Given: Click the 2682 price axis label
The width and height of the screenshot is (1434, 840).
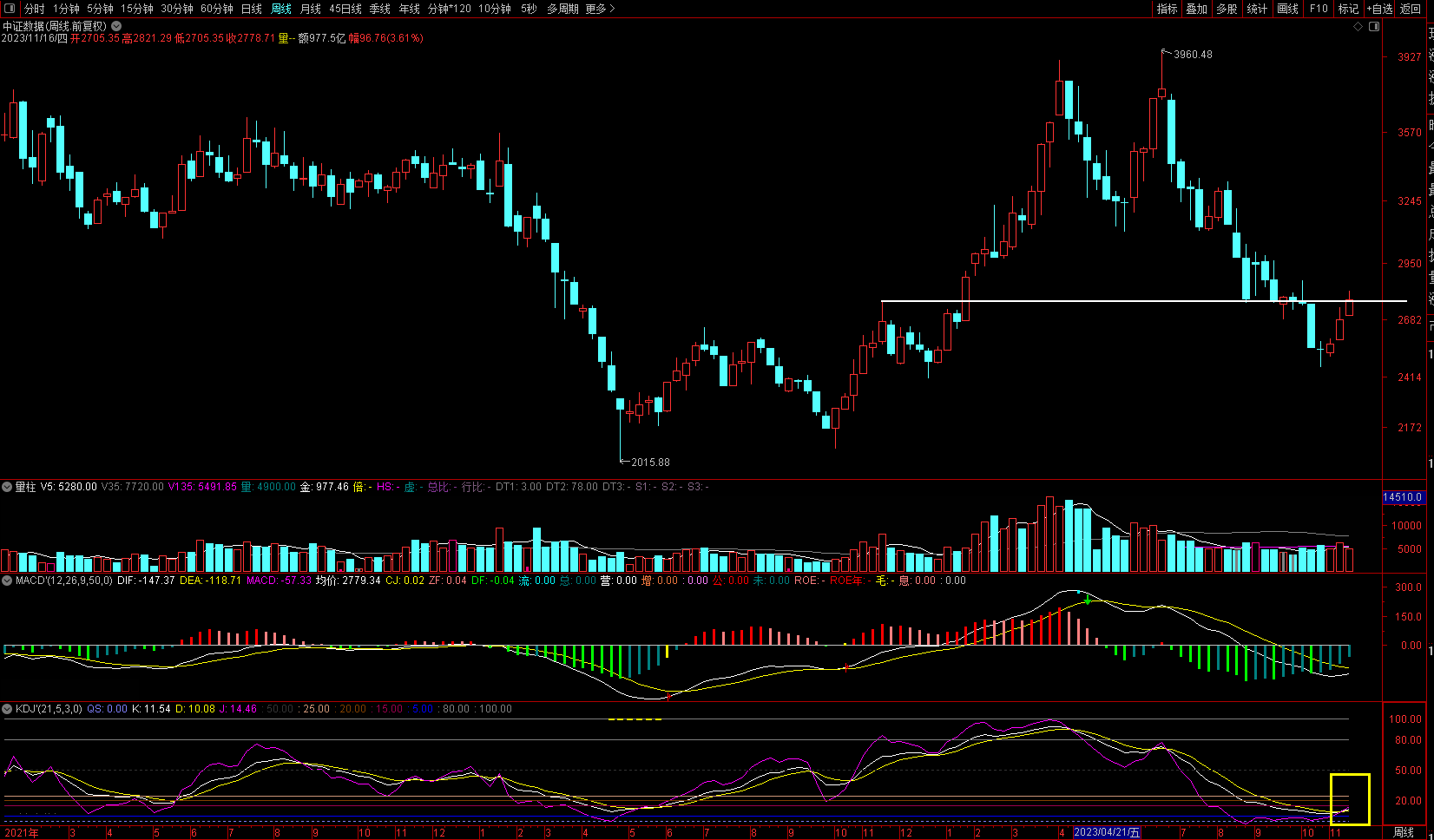Looking at the screenshot, I should point(1410,320).
